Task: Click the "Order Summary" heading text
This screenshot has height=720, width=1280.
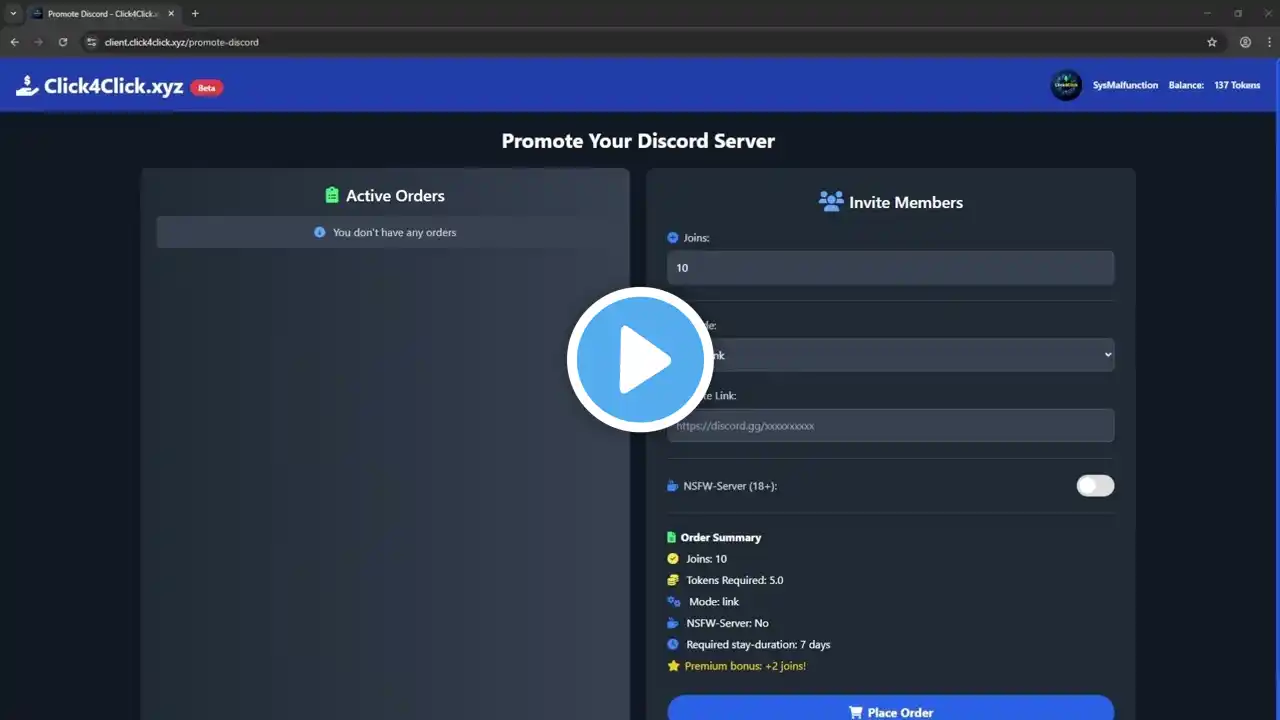Action: (x=721, y=537)
